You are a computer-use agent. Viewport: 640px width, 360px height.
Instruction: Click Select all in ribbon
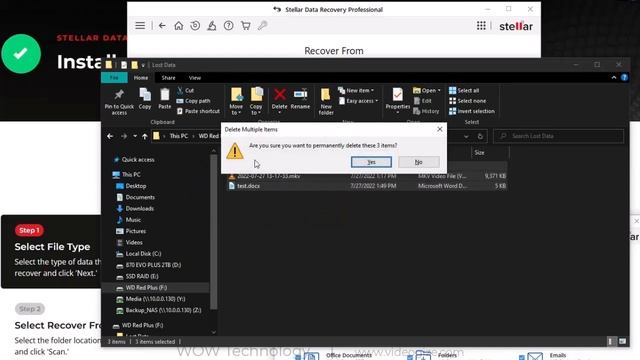tap(464, 90)
